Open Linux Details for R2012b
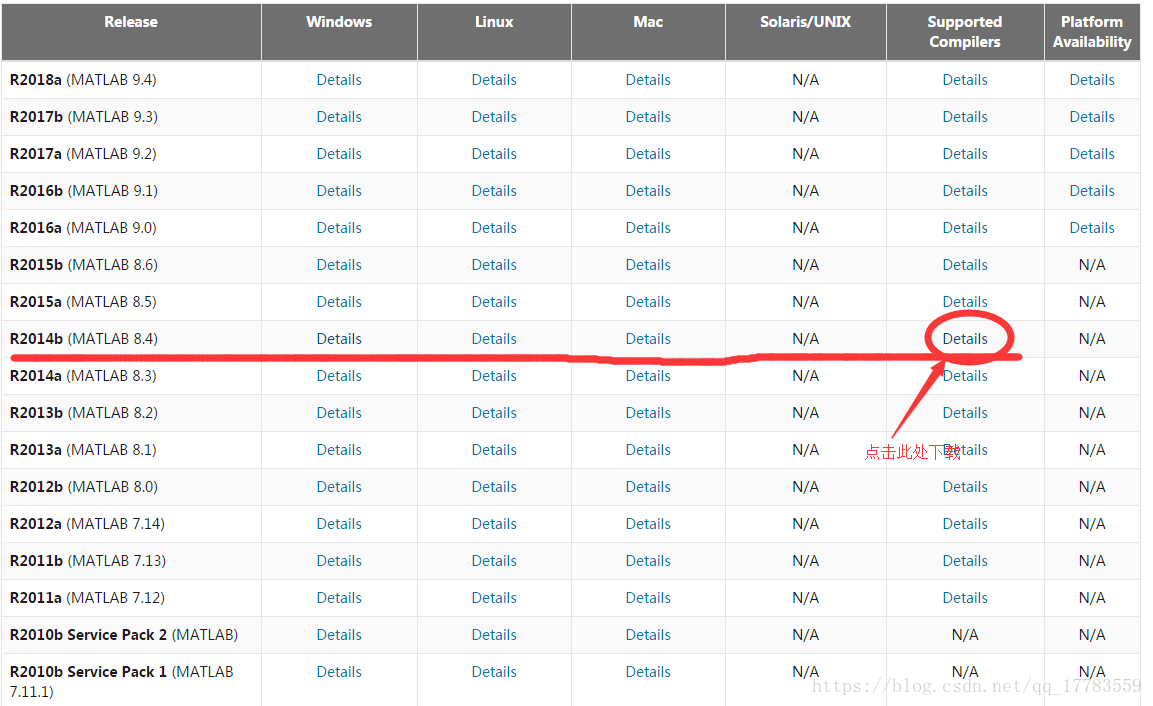 [494, 487]
